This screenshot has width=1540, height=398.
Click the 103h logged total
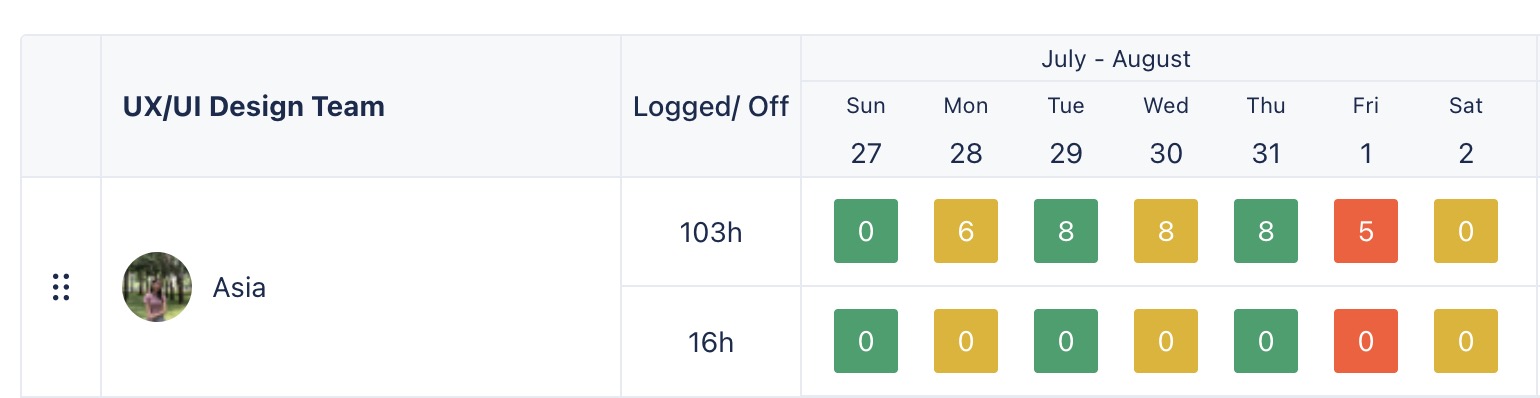(711, 232)
